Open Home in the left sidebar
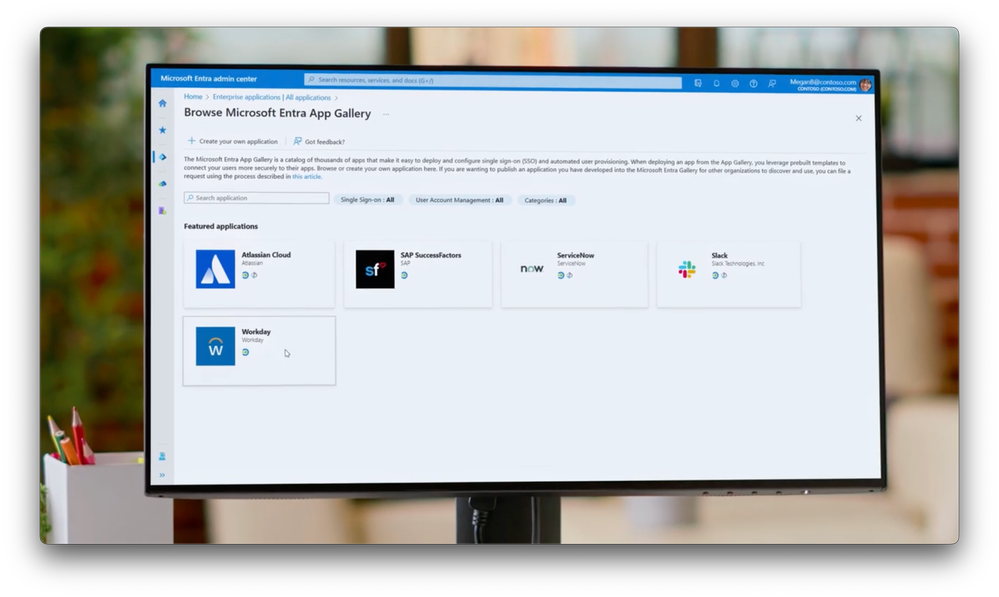This screenshot has width=999, height=597. [162, 103]
